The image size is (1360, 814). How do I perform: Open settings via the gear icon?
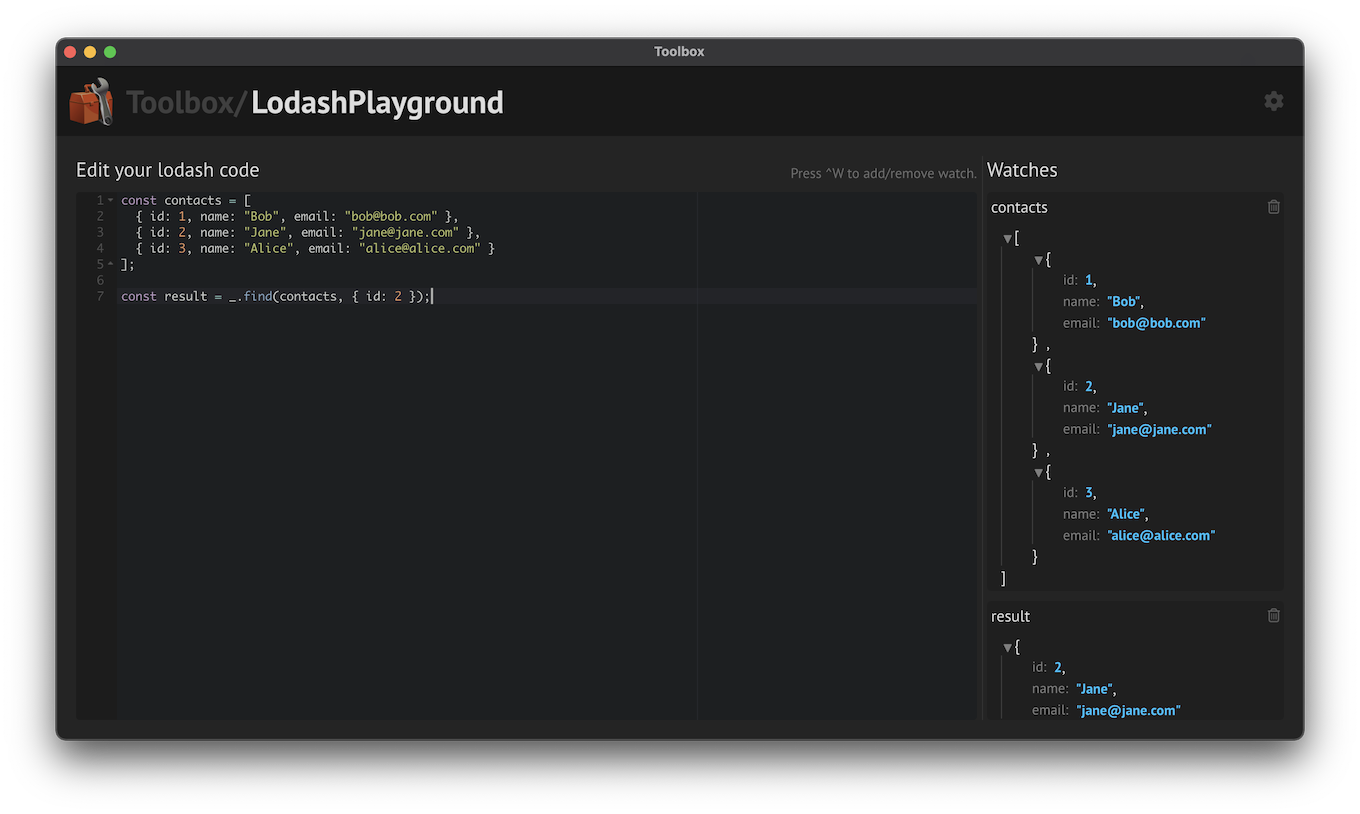[x=1273, y=101]
